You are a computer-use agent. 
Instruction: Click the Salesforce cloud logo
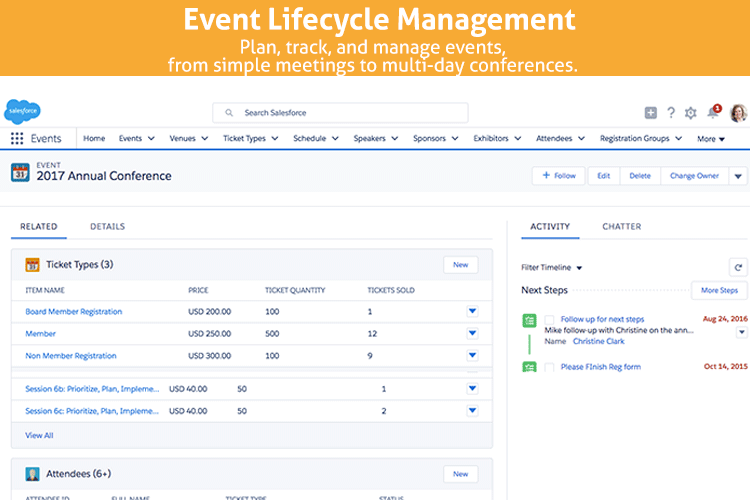pos(22,111)
